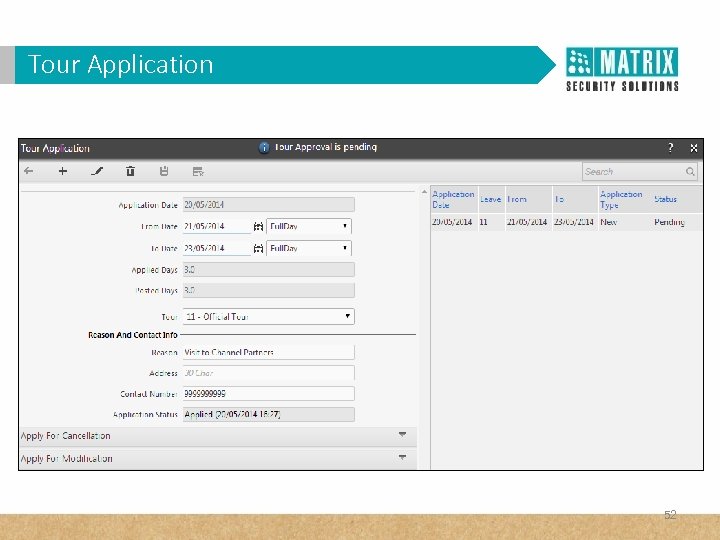
Task: Open help with the question mark icon
Action: click(x=670, y=148)
